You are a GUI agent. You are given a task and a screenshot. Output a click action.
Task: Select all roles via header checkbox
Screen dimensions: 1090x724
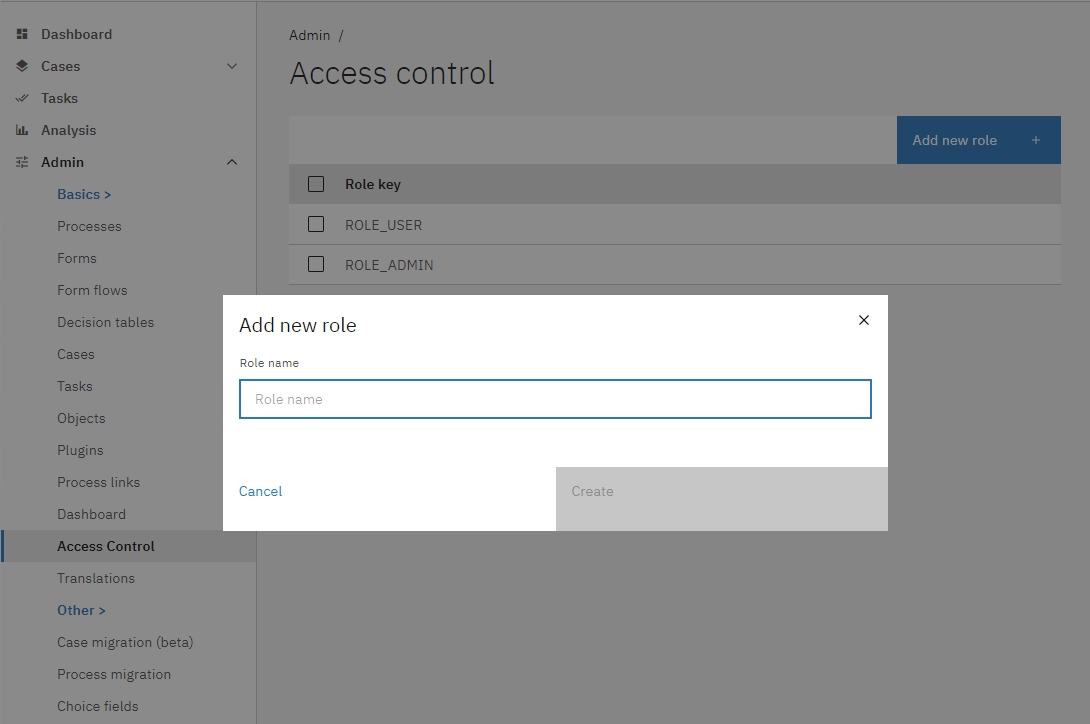pos(316,184)
